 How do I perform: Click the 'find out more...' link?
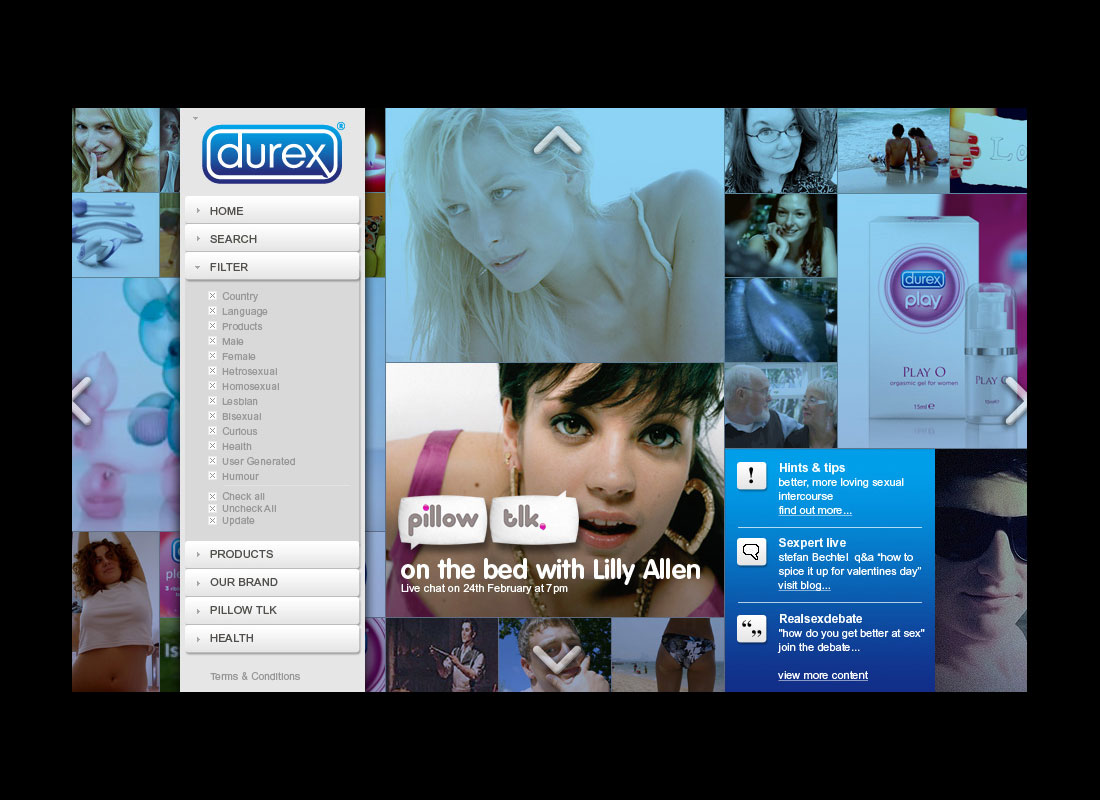coord(815,510)
